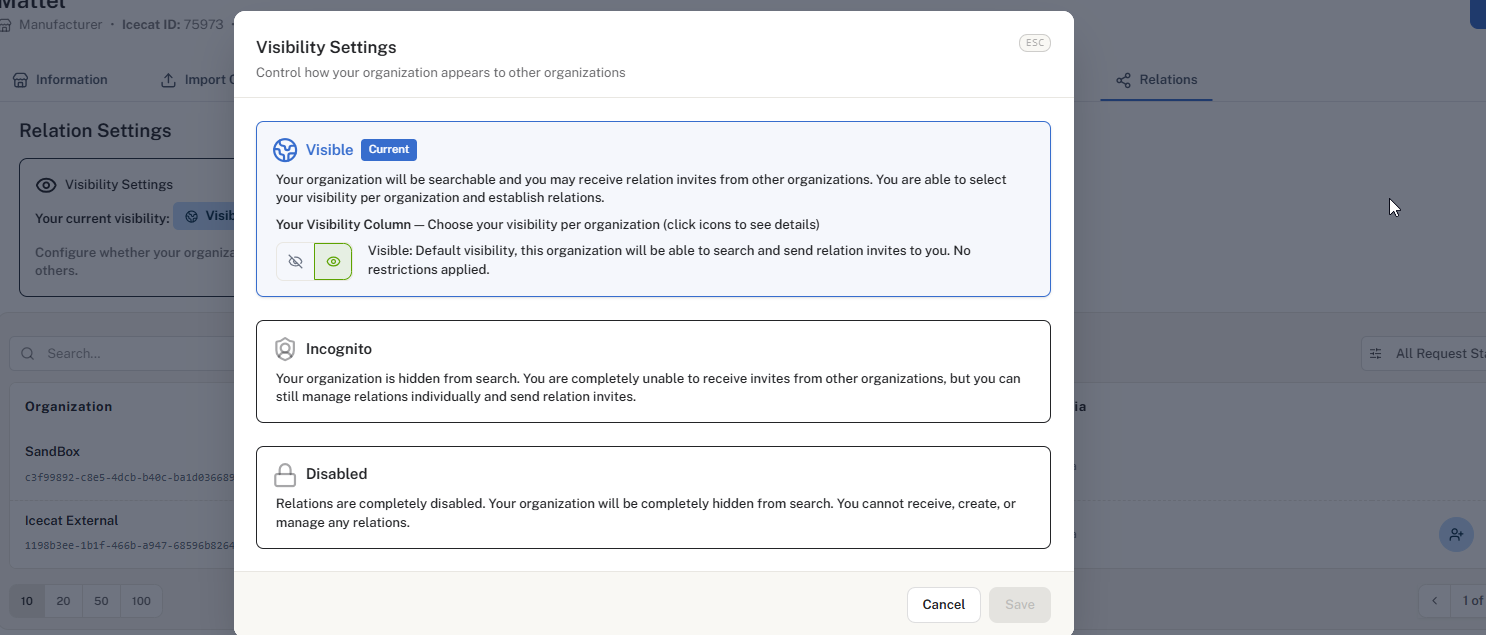This screenshot has height=635, width=1486.
Task: Select the green visible eye icon
Action: (x=333, y=261)
